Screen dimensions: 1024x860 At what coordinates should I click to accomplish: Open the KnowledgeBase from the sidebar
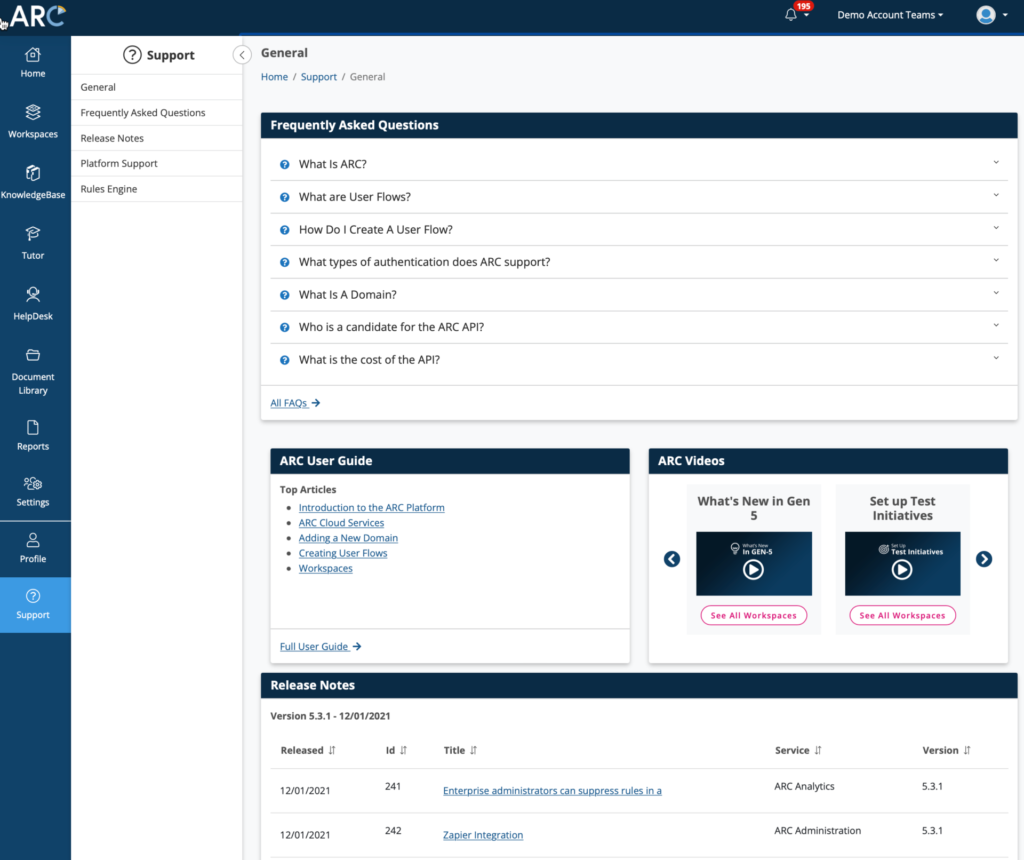pos(33,182)
